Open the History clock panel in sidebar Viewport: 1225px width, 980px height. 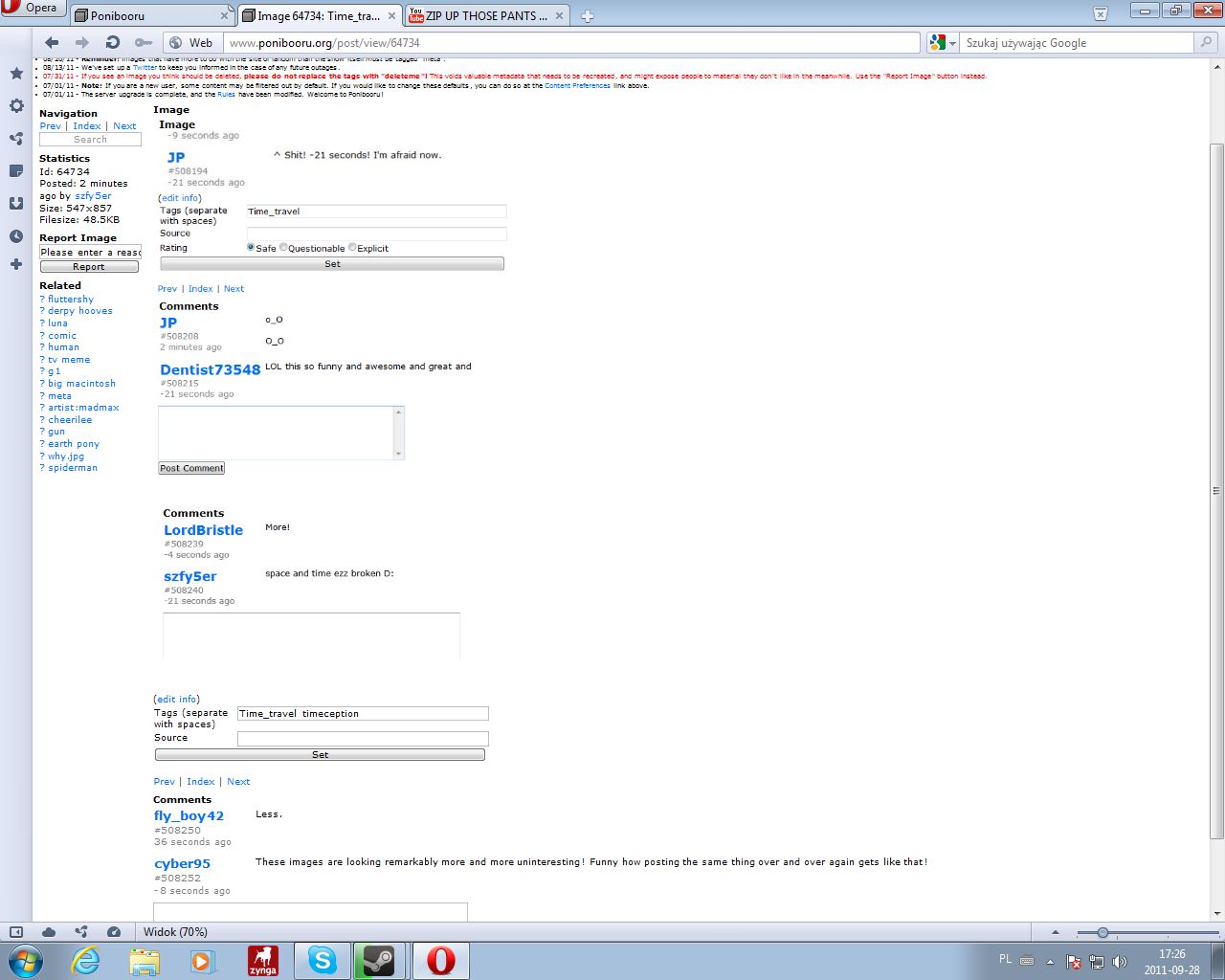[x=16, y=236]
